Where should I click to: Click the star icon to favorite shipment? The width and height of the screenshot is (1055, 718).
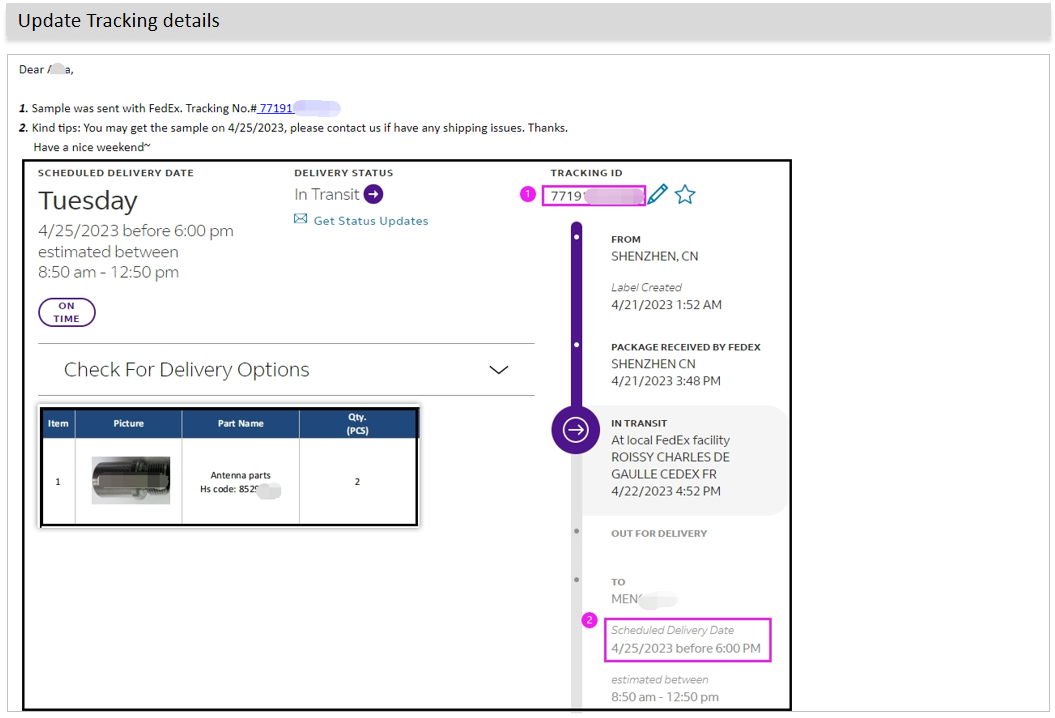point(685,195)
